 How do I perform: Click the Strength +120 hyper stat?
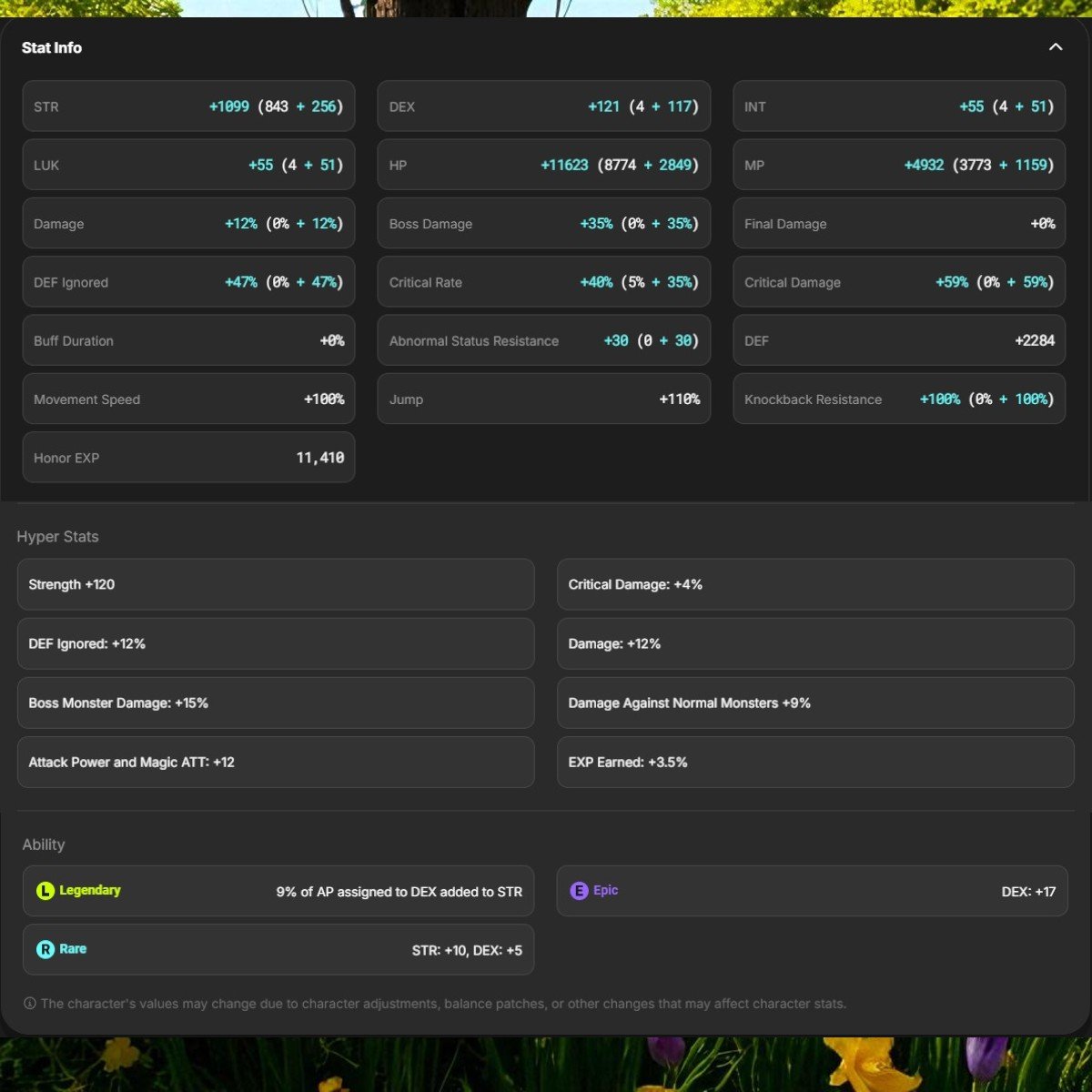pos(275,584)
